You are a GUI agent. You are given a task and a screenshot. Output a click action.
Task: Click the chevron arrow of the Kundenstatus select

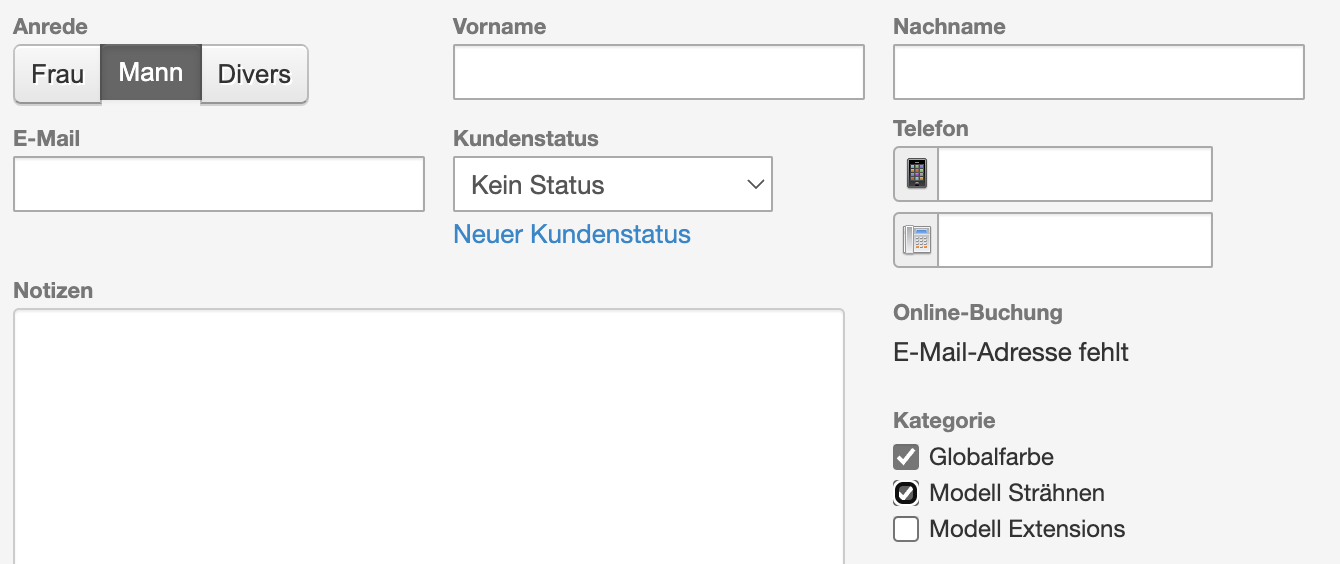point(755,184)
